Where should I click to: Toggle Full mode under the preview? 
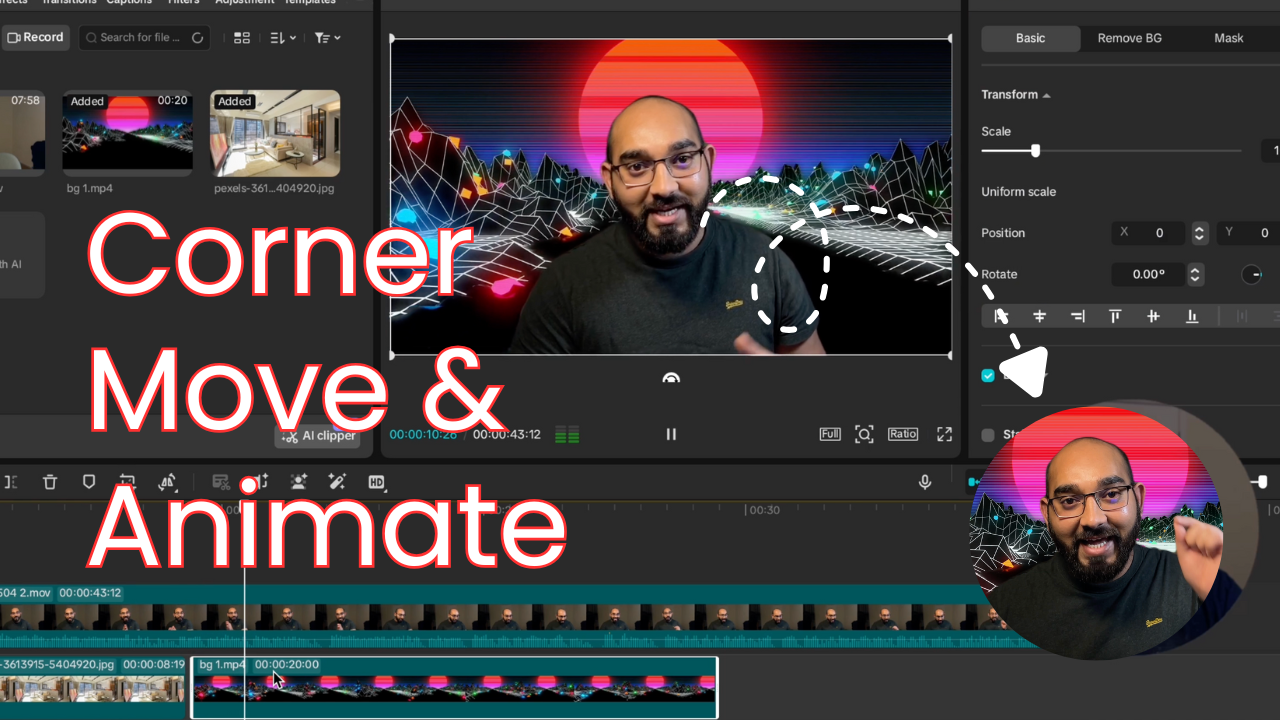829,434
